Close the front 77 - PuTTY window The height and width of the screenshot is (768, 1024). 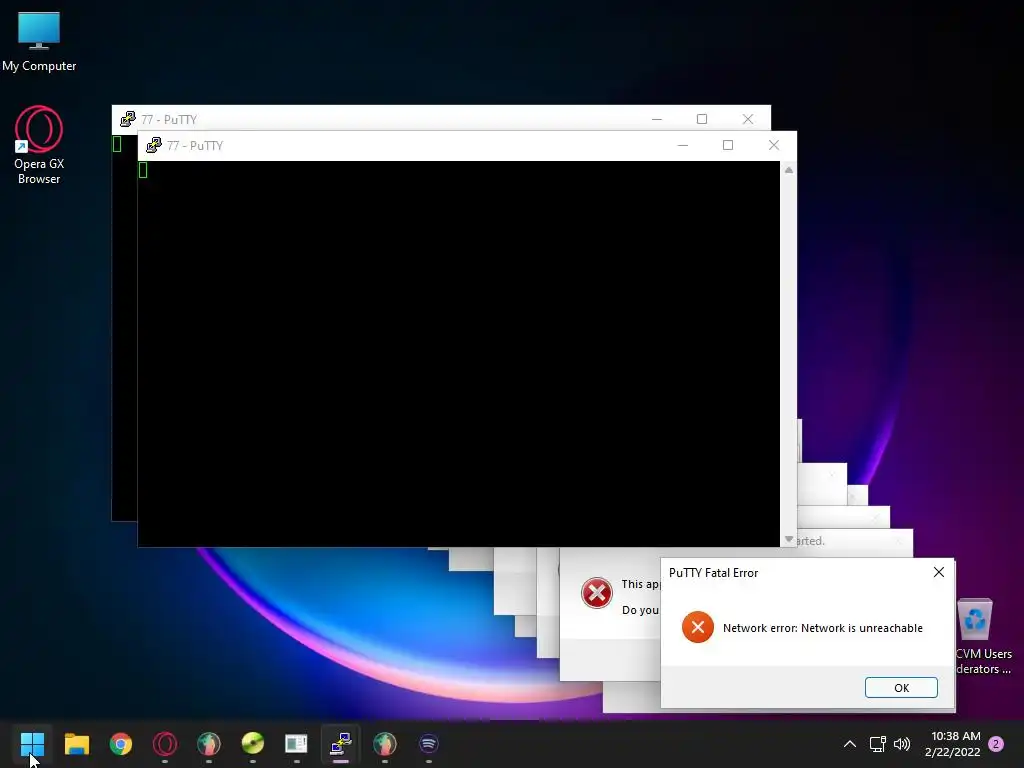[773, 145]
